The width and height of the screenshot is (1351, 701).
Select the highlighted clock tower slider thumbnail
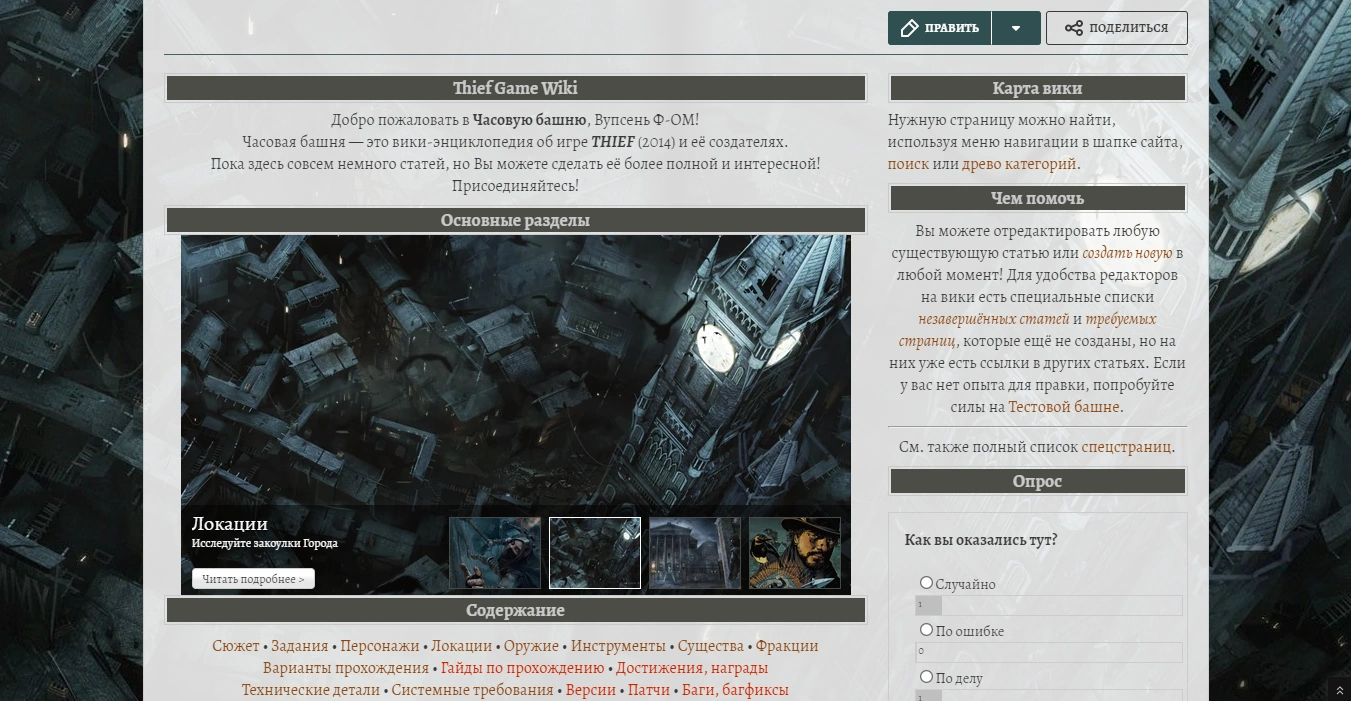coord(595,553)
